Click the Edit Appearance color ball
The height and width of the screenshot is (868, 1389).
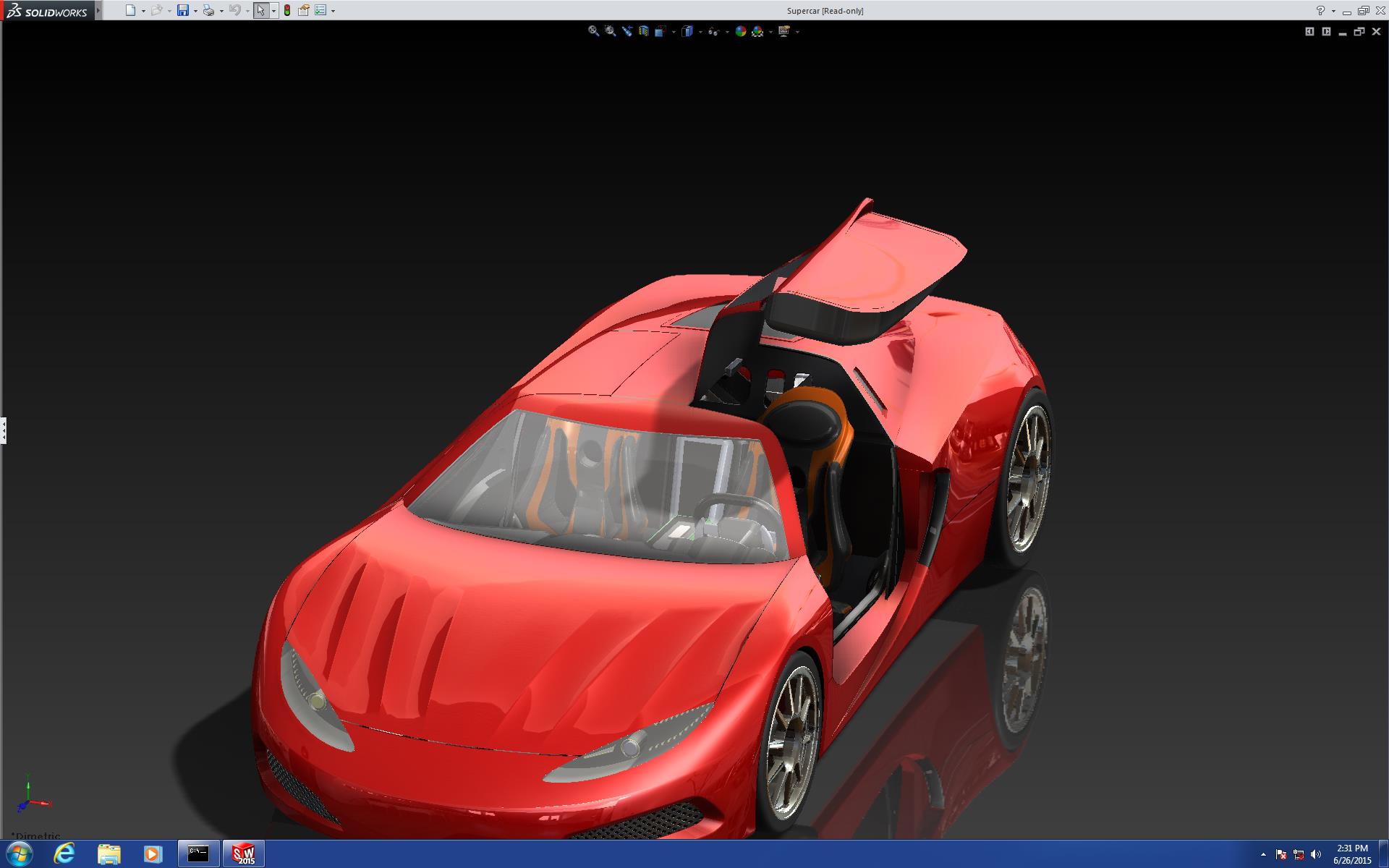(x=740, y=31)
